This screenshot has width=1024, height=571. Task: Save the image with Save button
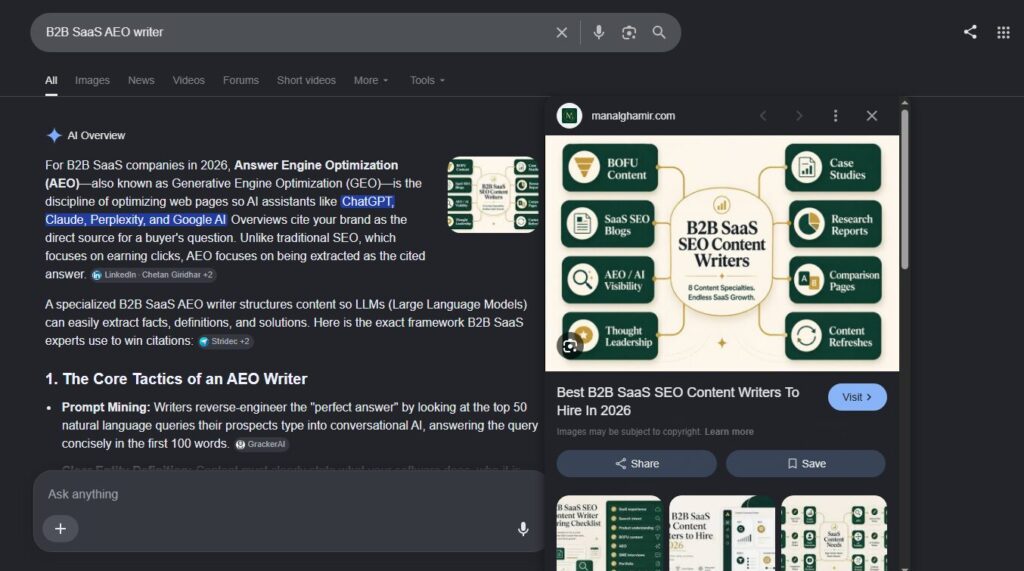pyautogui.click(x=806, y=463)
